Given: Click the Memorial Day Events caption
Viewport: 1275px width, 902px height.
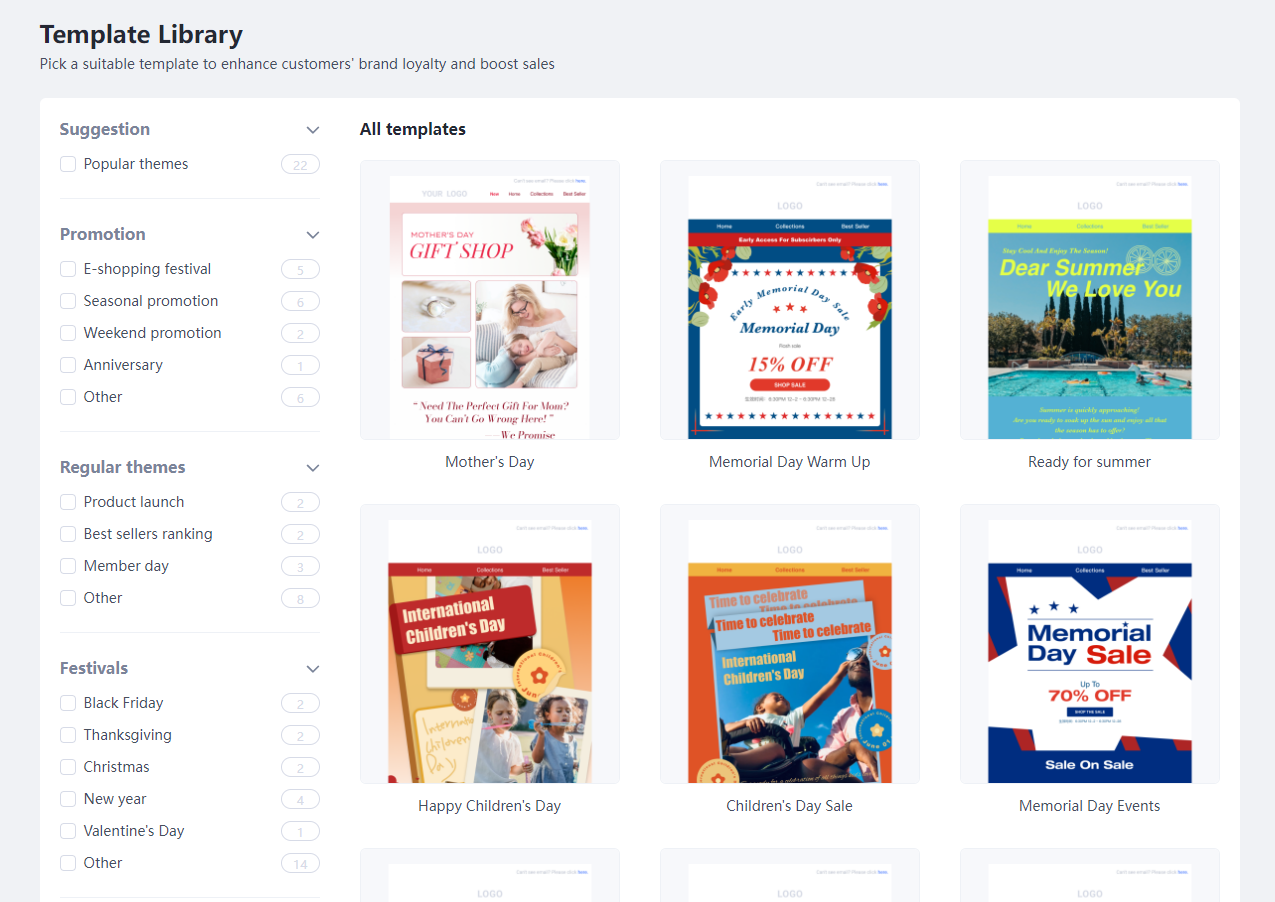Looking at the screenshot, I should coord(1090,806).
